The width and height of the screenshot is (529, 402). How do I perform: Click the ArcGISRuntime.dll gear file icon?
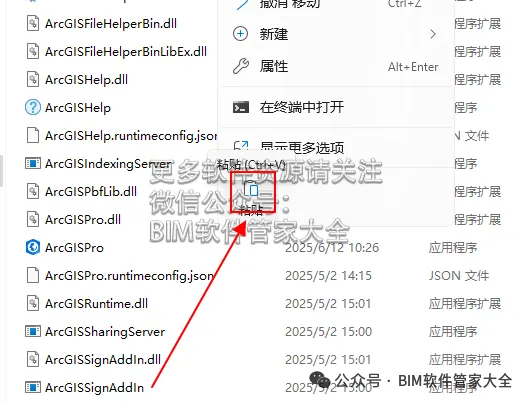pos(33,303)
